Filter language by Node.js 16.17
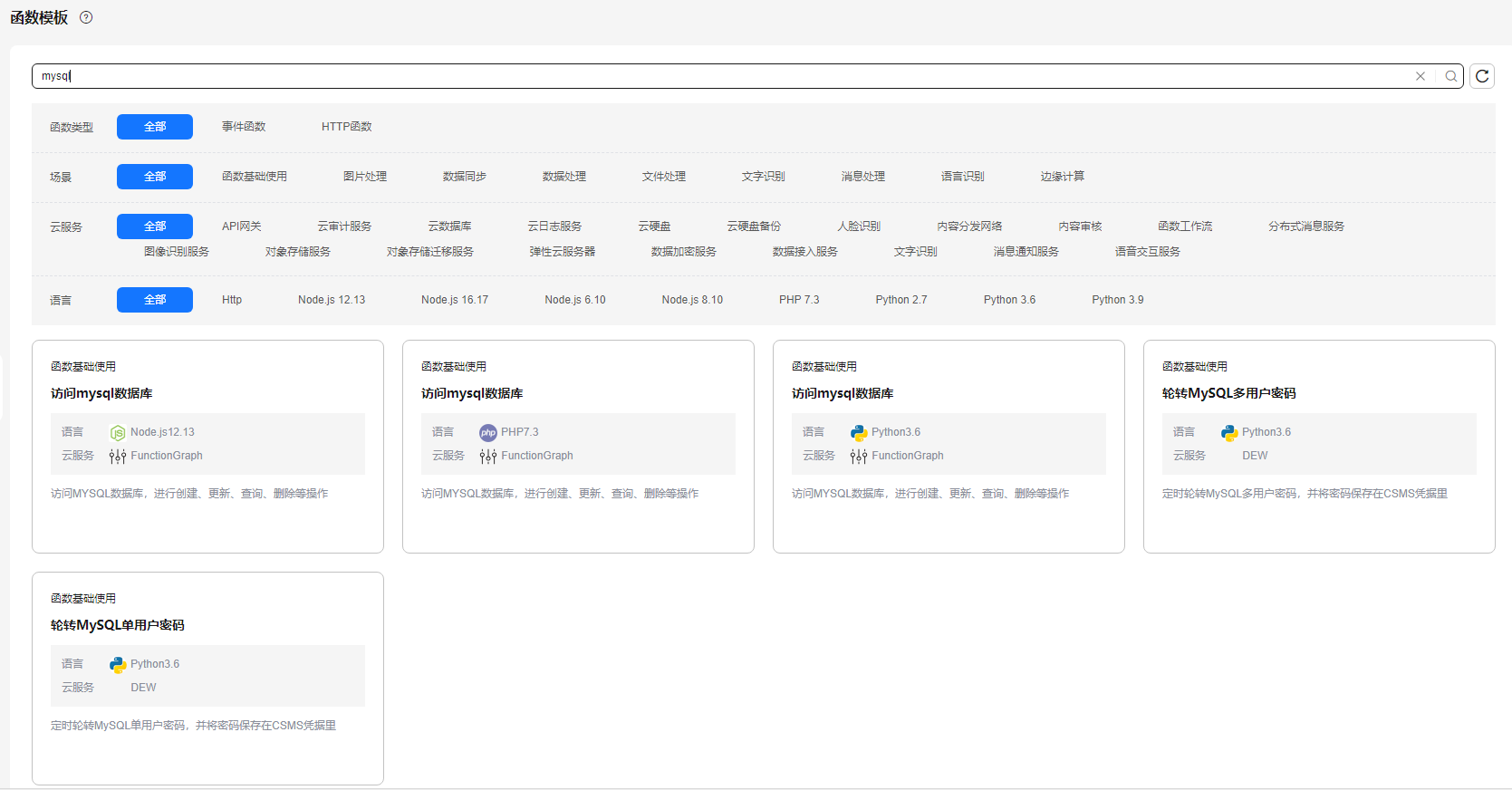Viewport: 1512px width, 790px height. [x=454, y=300]
